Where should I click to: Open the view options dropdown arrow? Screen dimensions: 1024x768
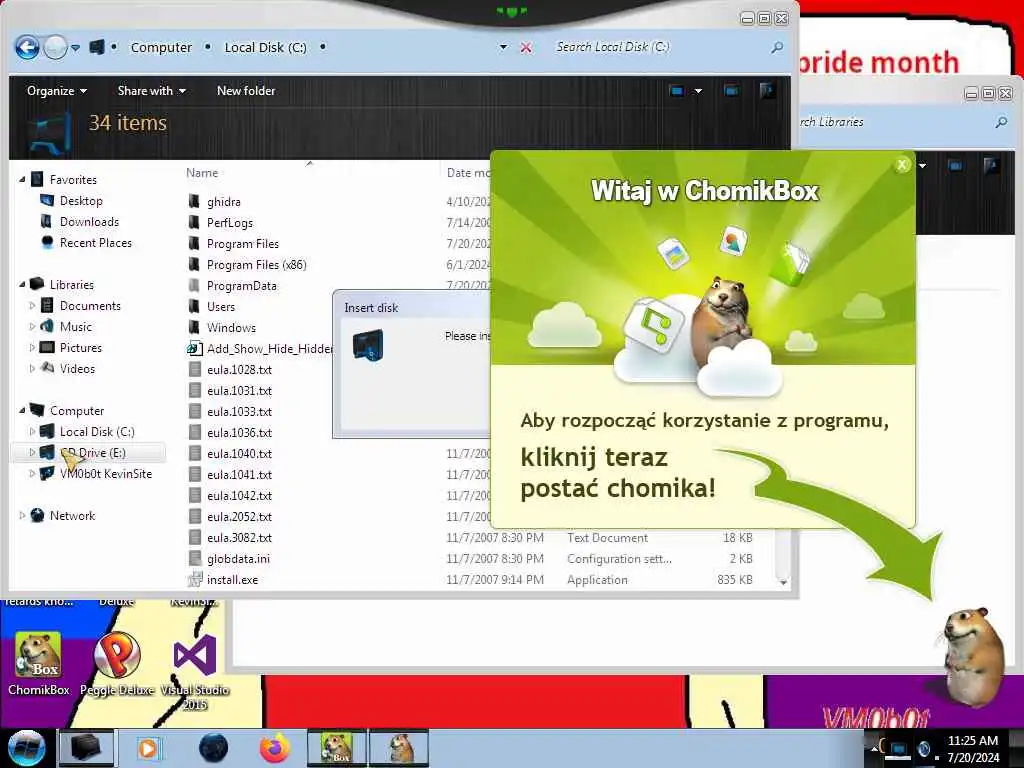(x=698, y=91)
